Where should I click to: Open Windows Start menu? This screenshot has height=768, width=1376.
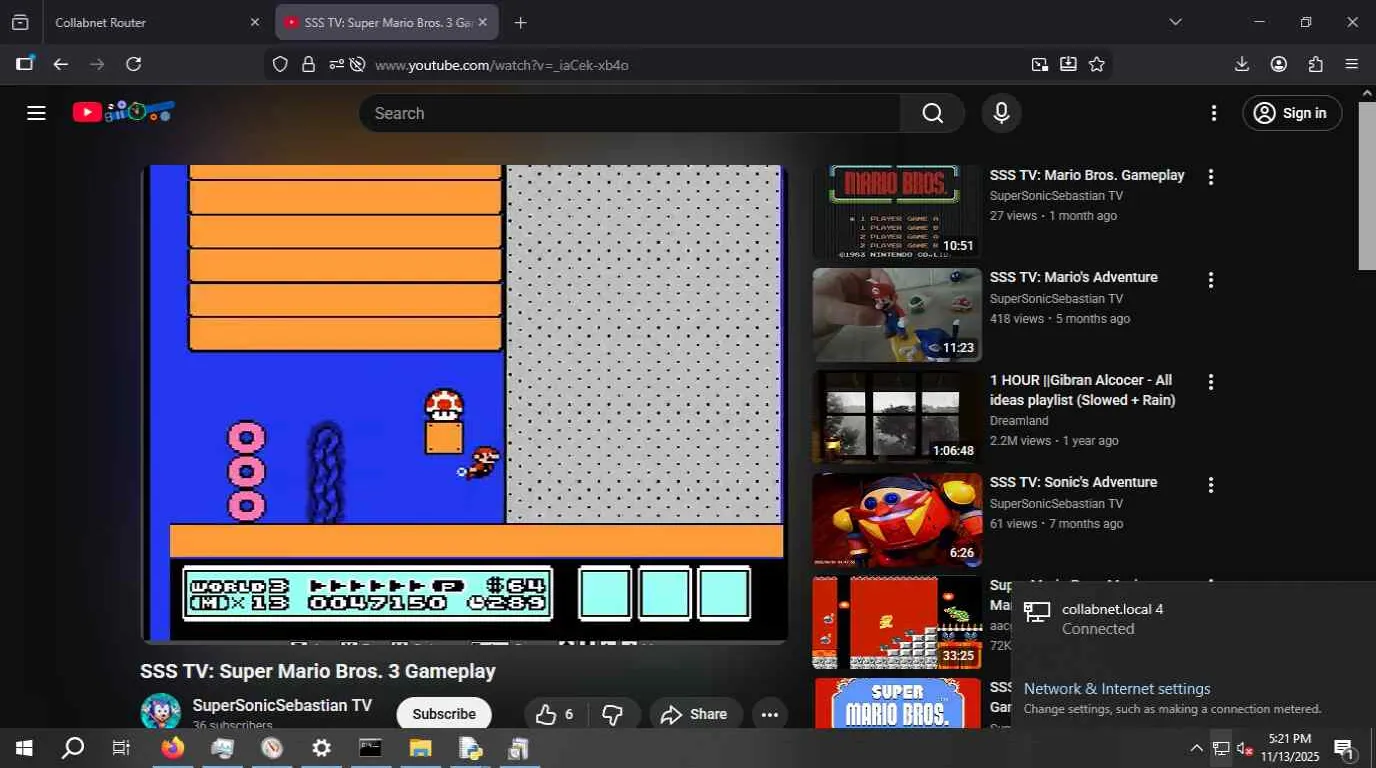pos(24,748)
